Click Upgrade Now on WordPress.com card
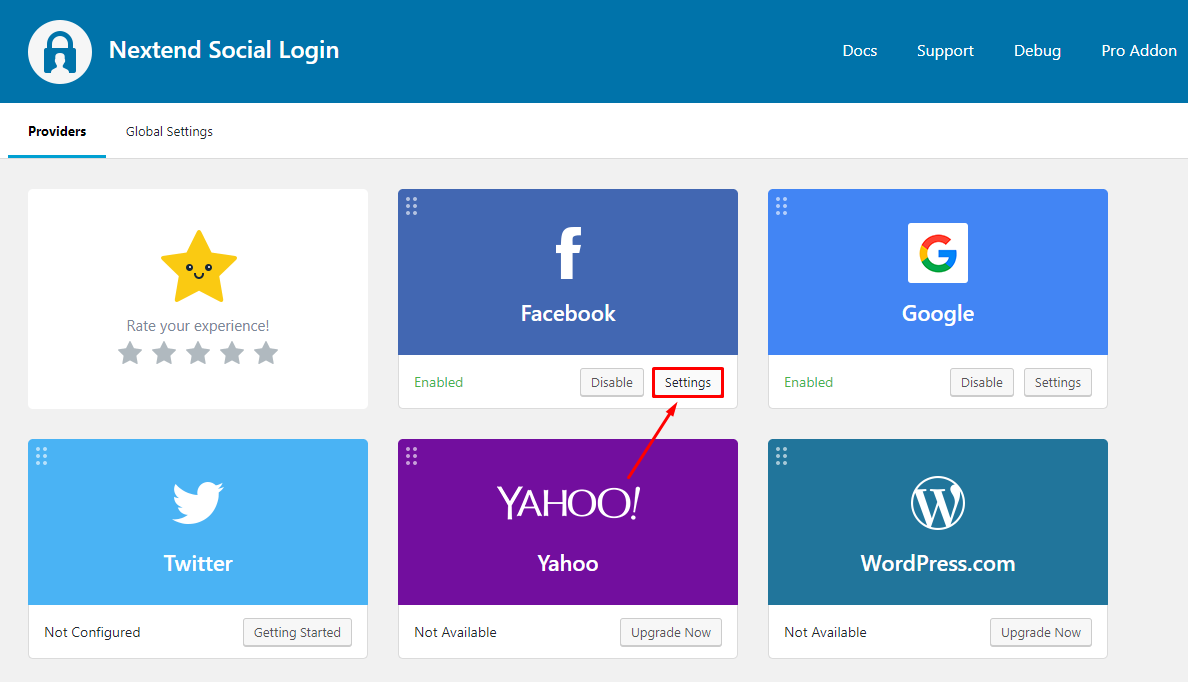The height and width of the screenshot is (682, 1188). pyautogui.click(x=1041, y=633)
